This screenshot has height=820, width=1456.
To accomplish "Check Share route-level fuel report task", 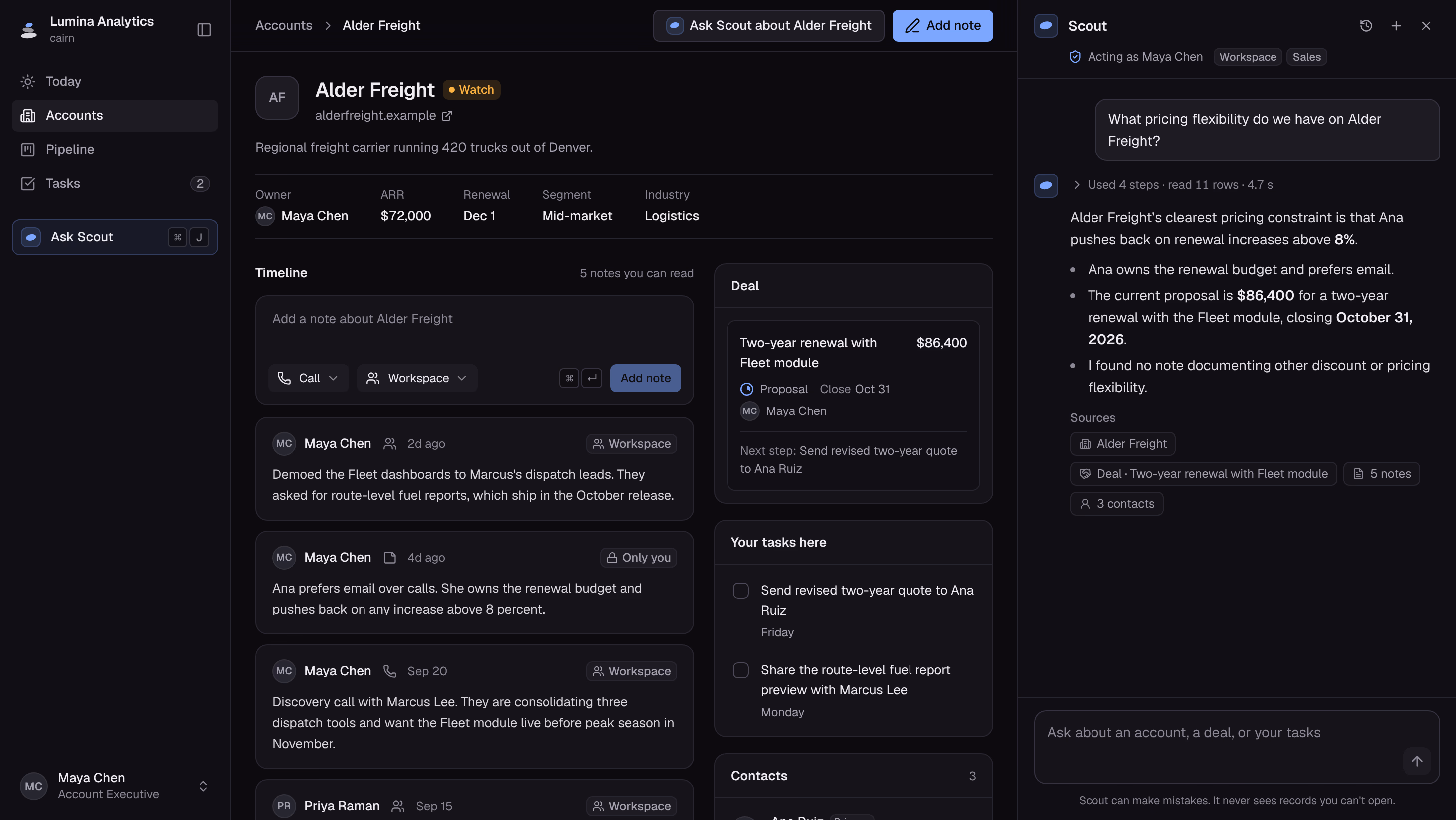I will [x=740, y=670].
